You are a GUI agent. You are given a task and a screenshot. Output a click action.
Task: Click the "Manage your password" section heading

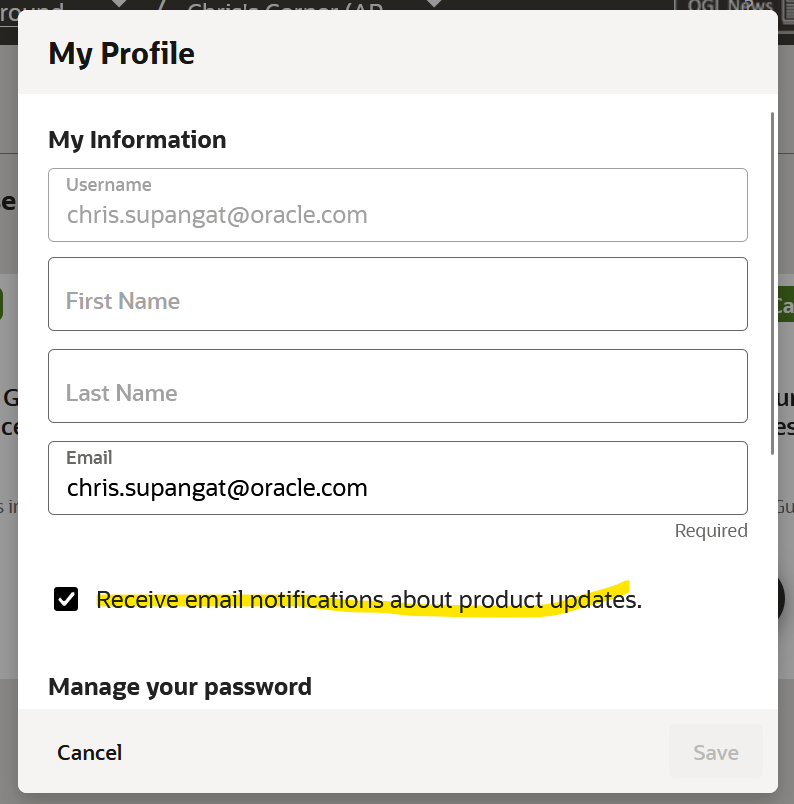[x=180, y=687]
